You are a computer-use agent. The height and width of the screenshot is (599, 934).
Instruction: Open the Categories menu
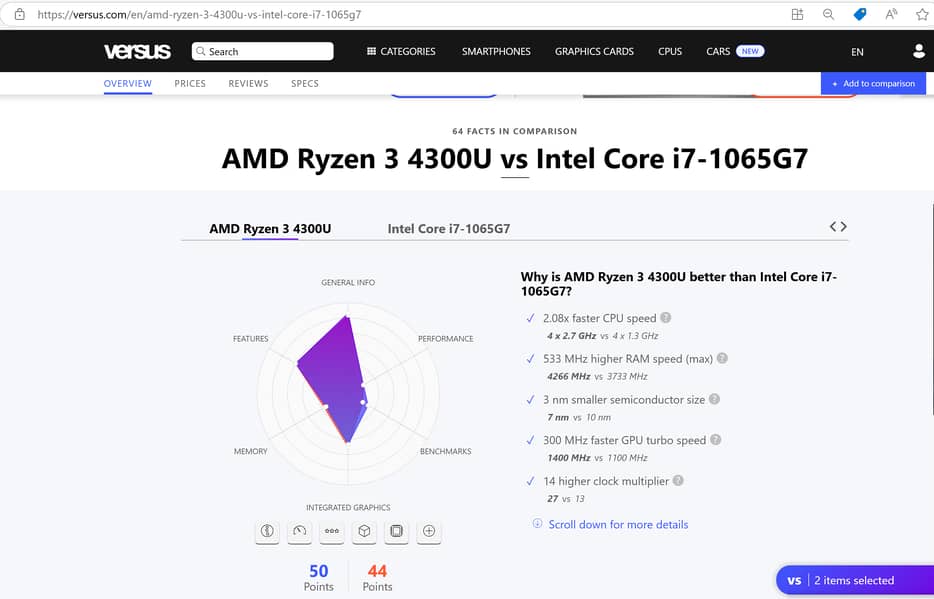coord(401,51)
